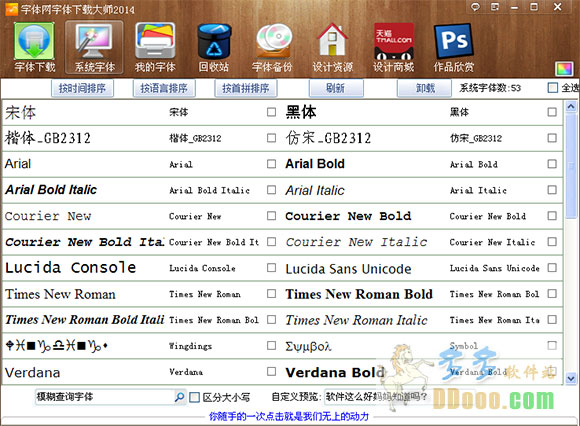Open the color skin palette icon
580x426 pixels.
(x=564, y=69)
